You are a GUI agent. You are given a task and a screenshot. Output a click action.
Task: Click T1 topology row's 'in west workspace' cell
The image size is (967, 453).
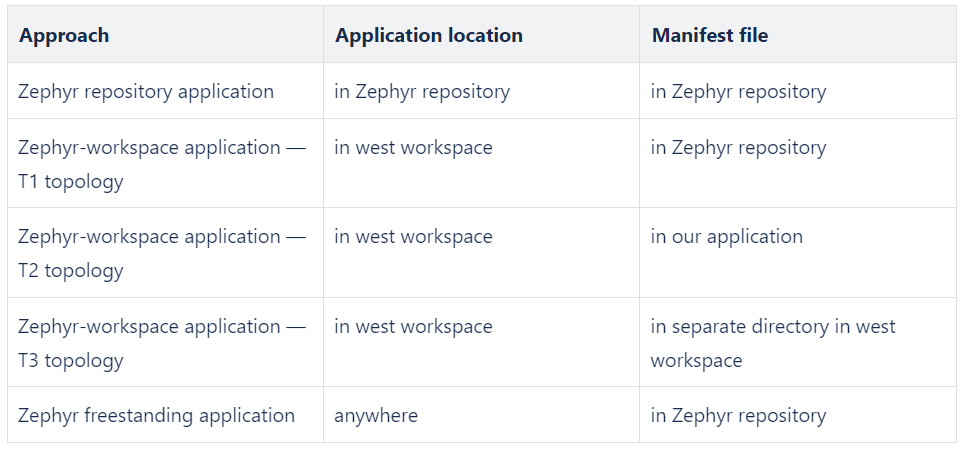(481, 163)
